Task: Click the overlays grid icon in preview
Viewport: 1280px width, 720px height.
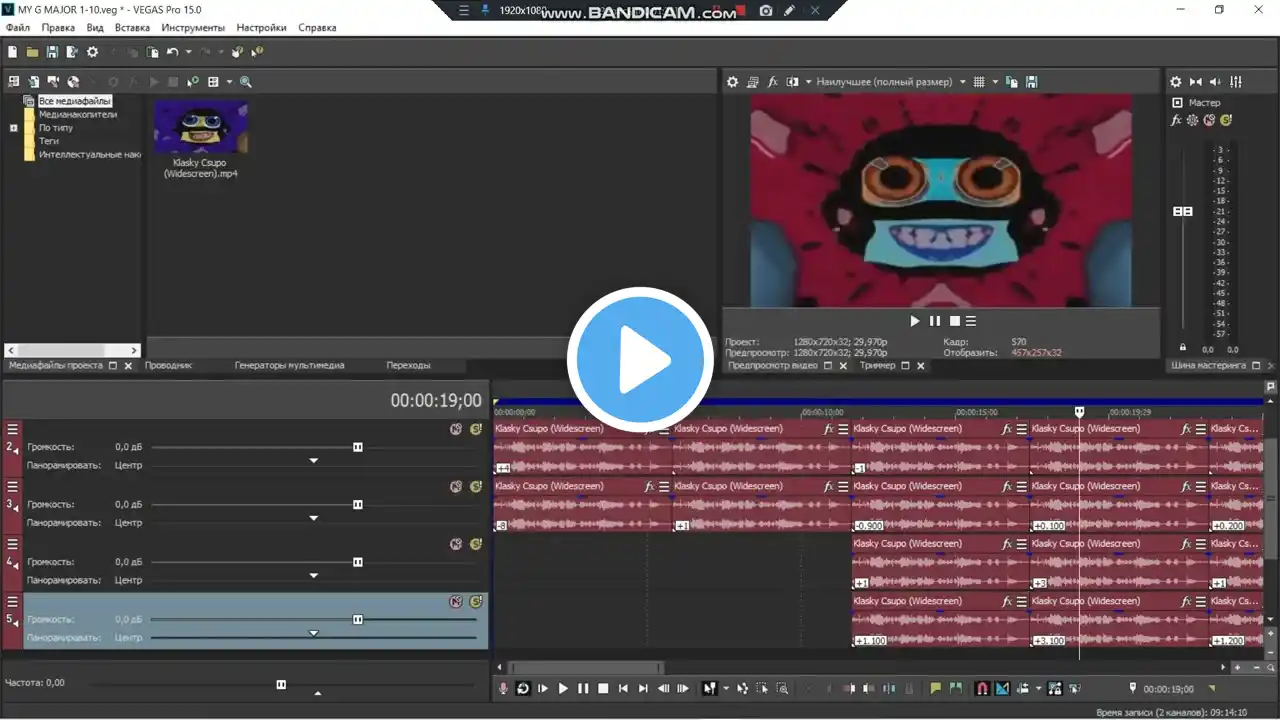Action: 979,82
